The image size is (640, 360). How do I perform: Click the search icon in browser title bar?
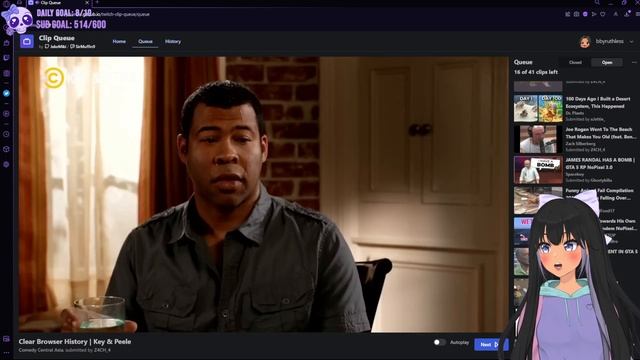pos(597,2)
